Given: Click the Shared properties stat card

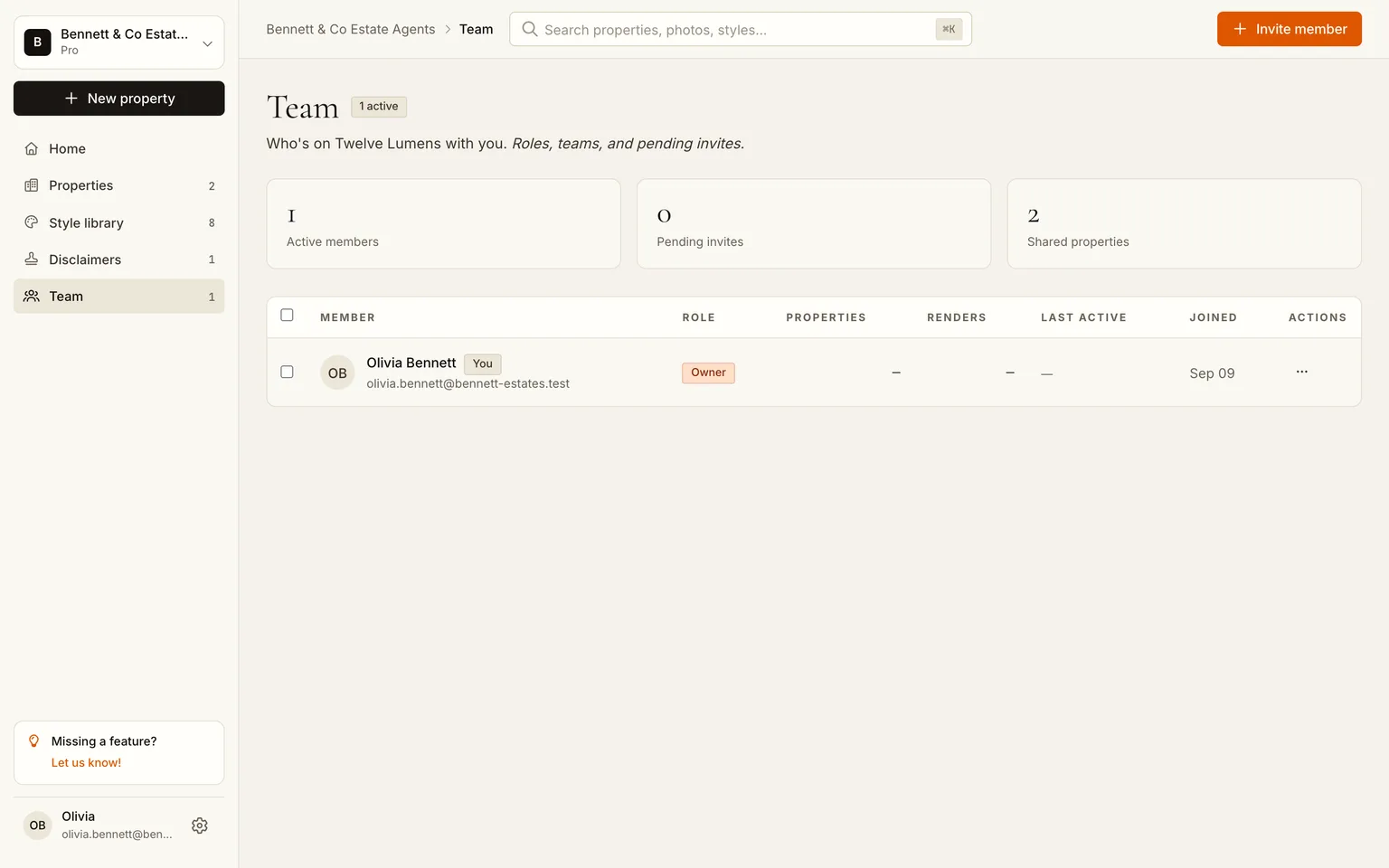Looking at the screenshot, I should point(1185,223).
